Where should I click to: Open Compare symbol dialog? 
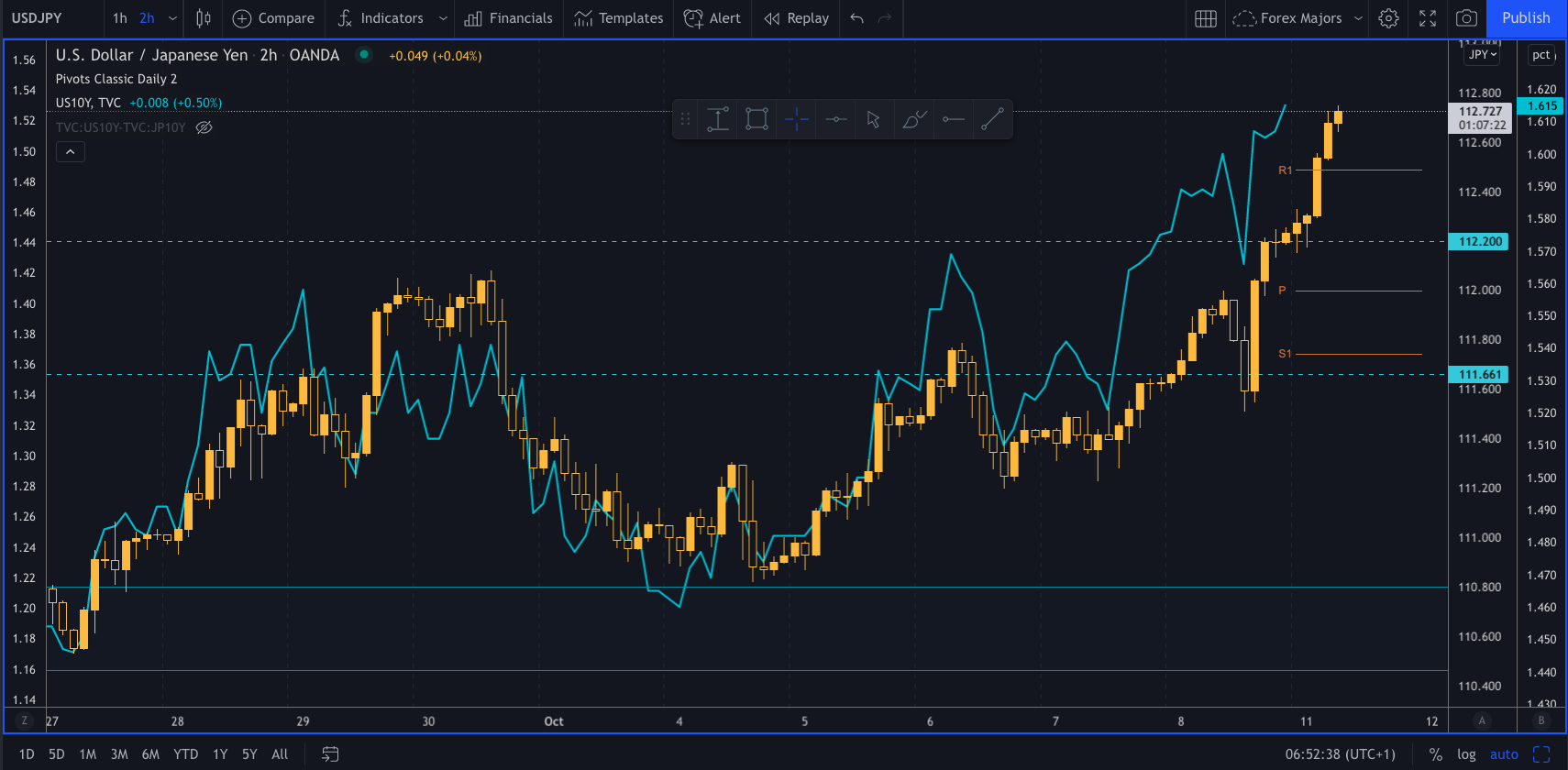[273, 18]
